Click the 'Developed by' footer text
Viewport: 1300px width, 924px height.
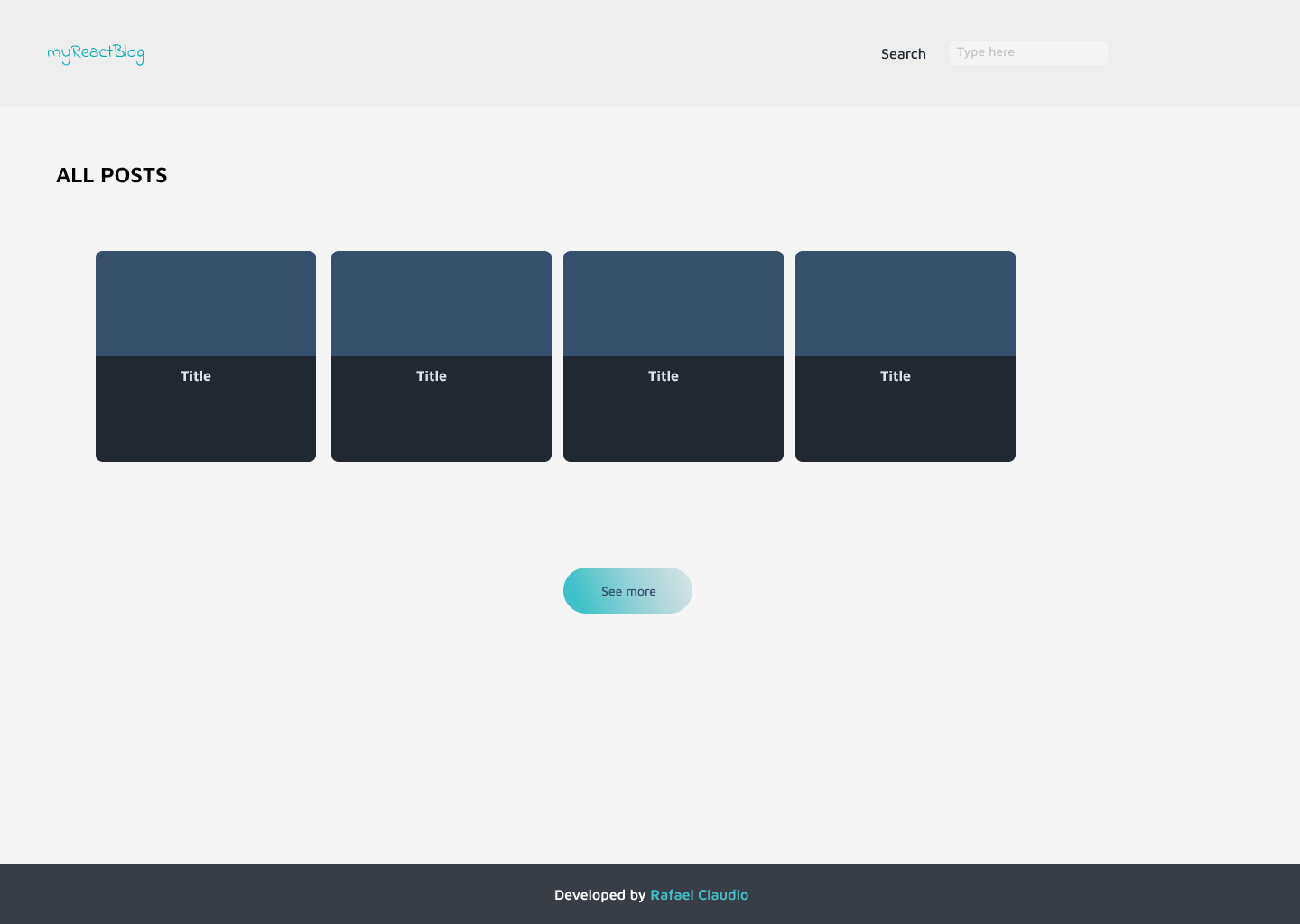[x=600, y=895]
